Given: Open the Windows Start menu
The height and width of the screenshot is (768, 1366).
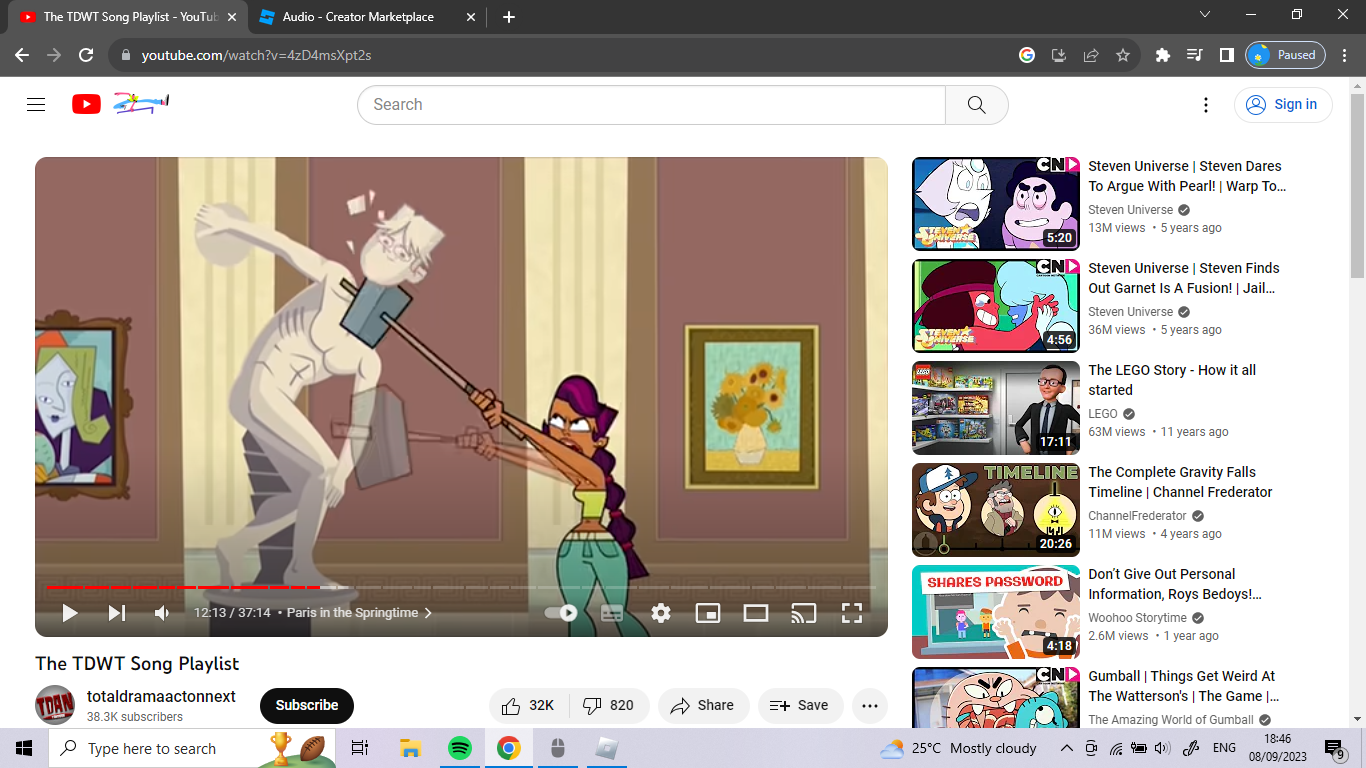Looking at the screenshot, I should pyautogui.click(x=24, y=748).
